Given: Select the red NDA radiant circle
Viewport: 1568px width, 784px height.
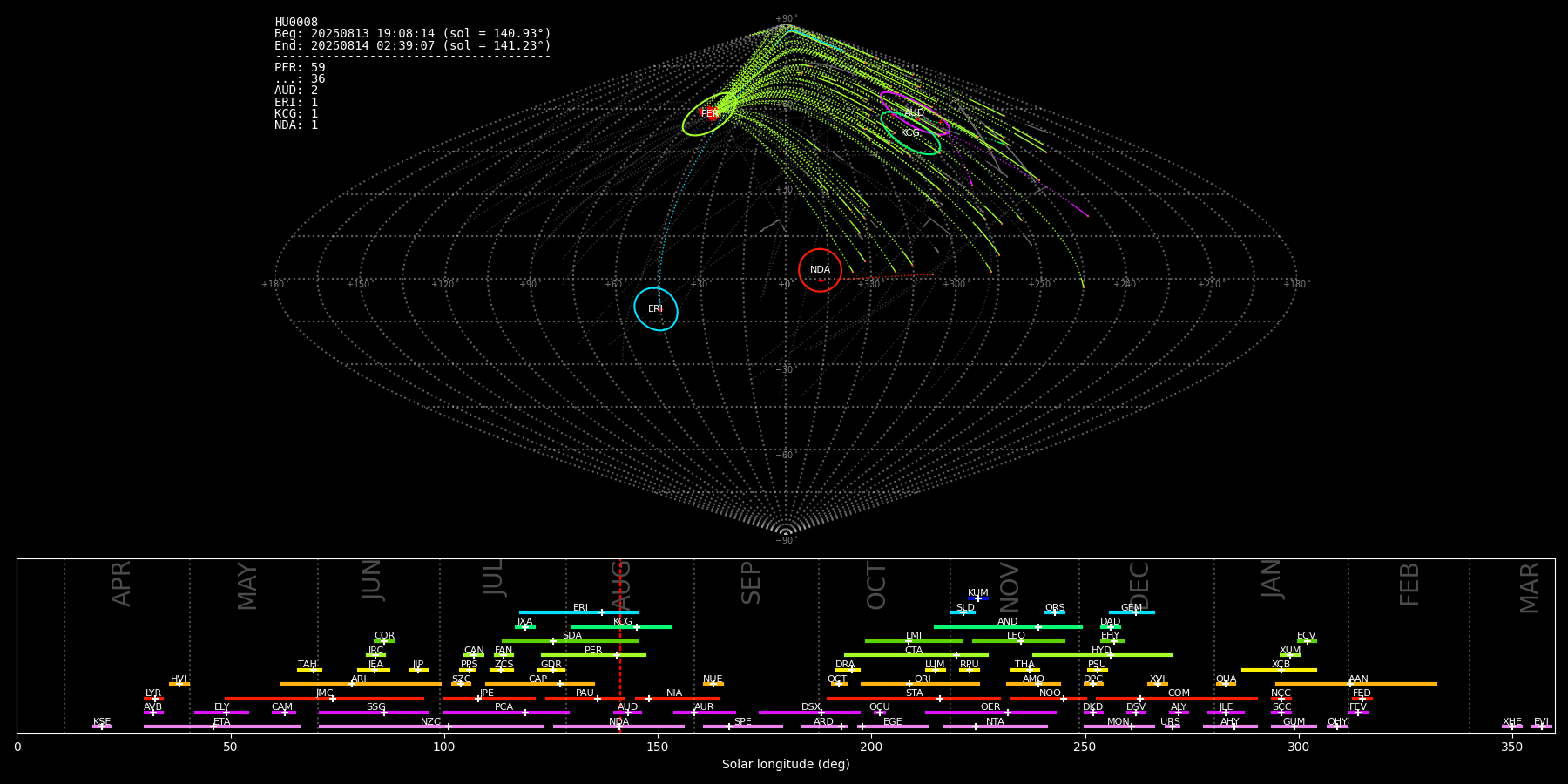Looking at the screenshot, I should (820, 270).
